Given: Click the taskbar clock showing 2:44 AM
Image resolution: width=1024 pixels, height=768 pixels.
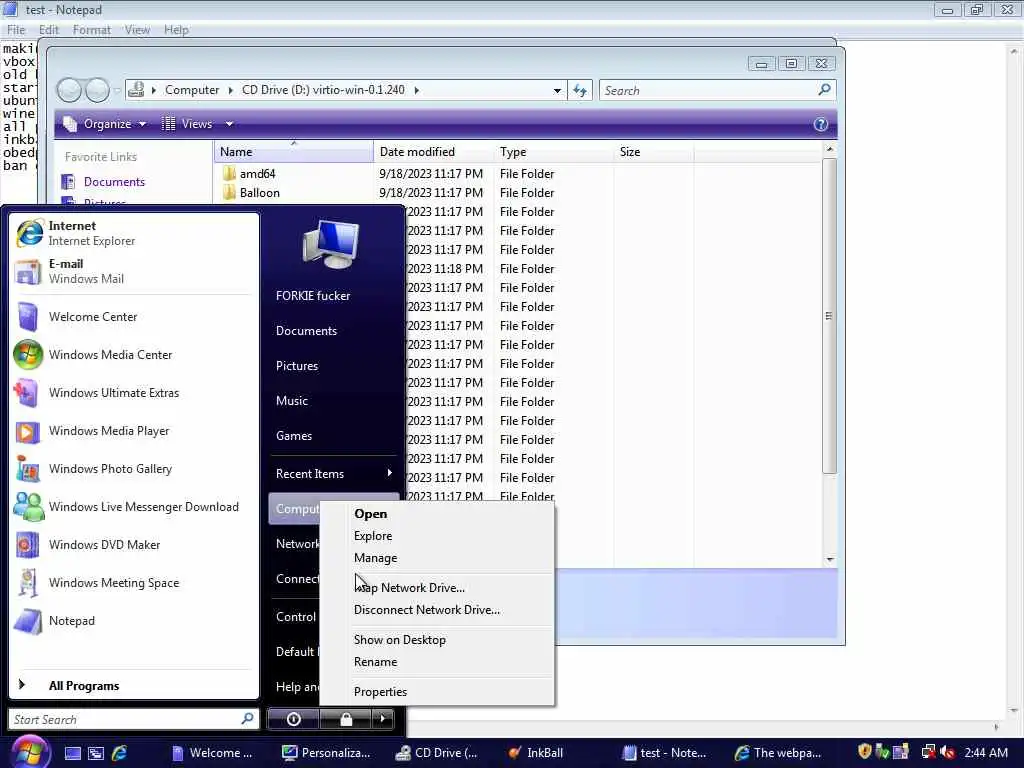Looking at the screenshot, I should click(x=986, y=752).
